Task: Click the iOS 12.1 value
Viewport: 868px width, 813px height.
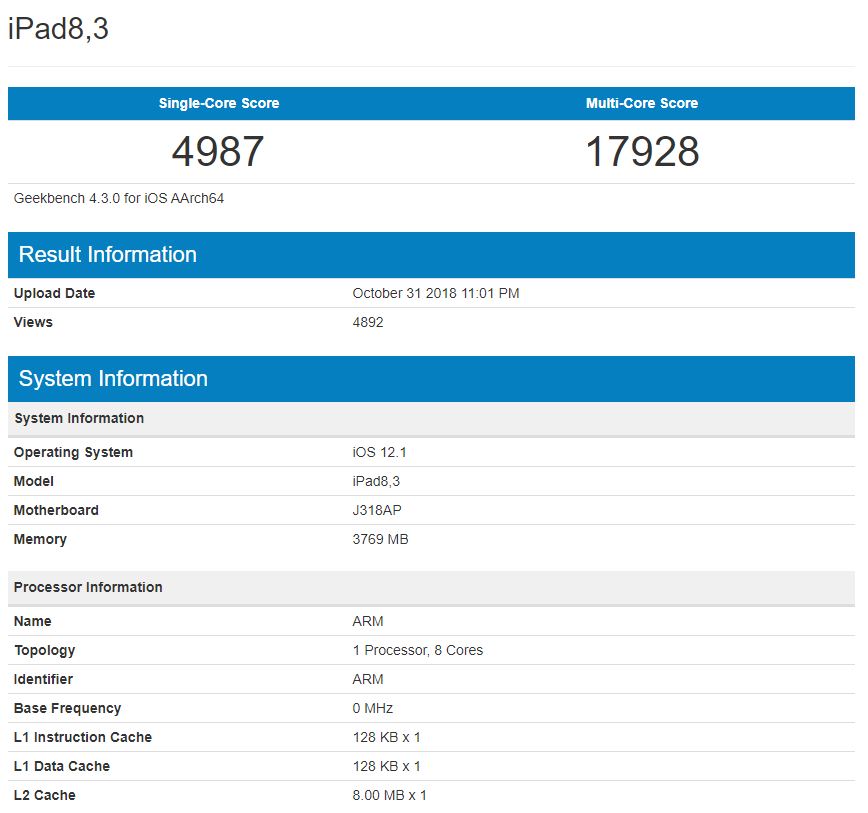Action: (380, 452)
